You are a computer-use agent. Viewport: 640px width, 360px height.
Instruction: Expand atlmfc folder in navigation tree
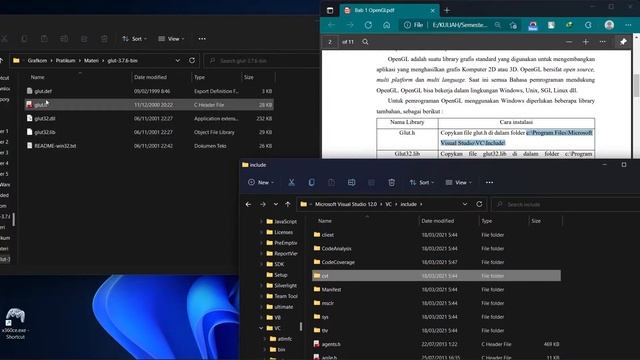(x=264, y=339)
